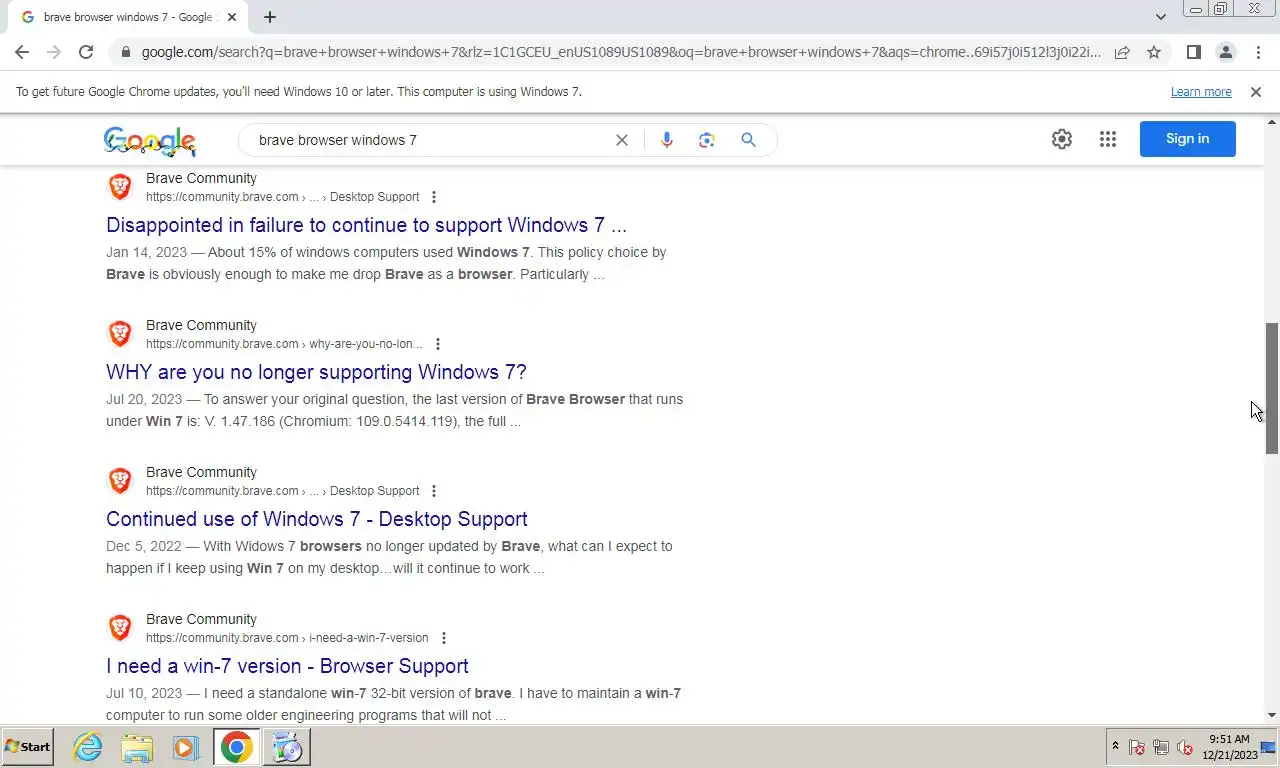Click the scrollbar up arrow
The width and height of the screenshot is (1280, 768).
[1272, 120]
